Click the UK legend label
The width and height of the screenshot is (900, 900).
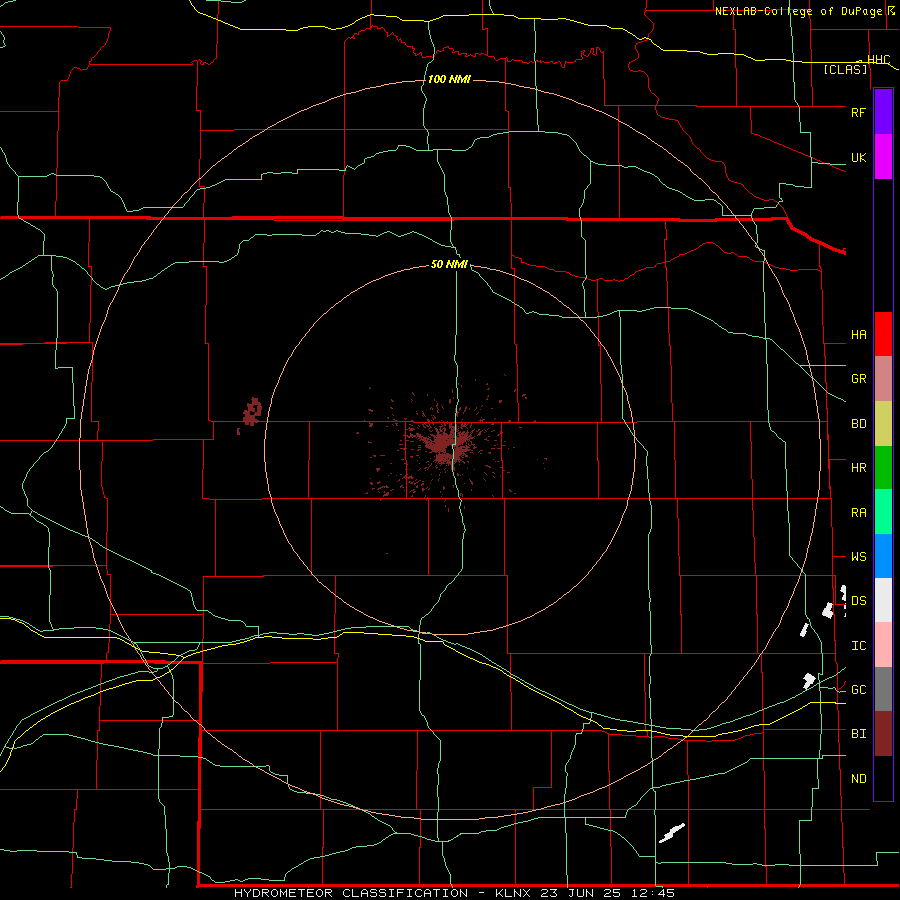coord(858,157)
